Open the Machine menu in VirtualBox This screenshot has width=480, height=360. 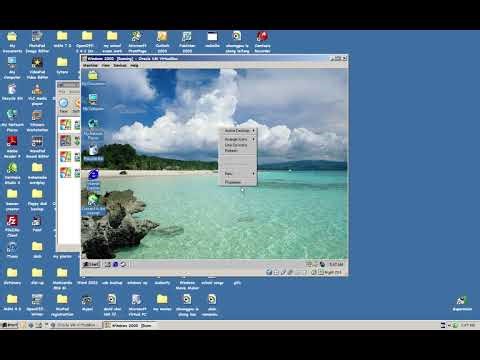pos(90,65)
